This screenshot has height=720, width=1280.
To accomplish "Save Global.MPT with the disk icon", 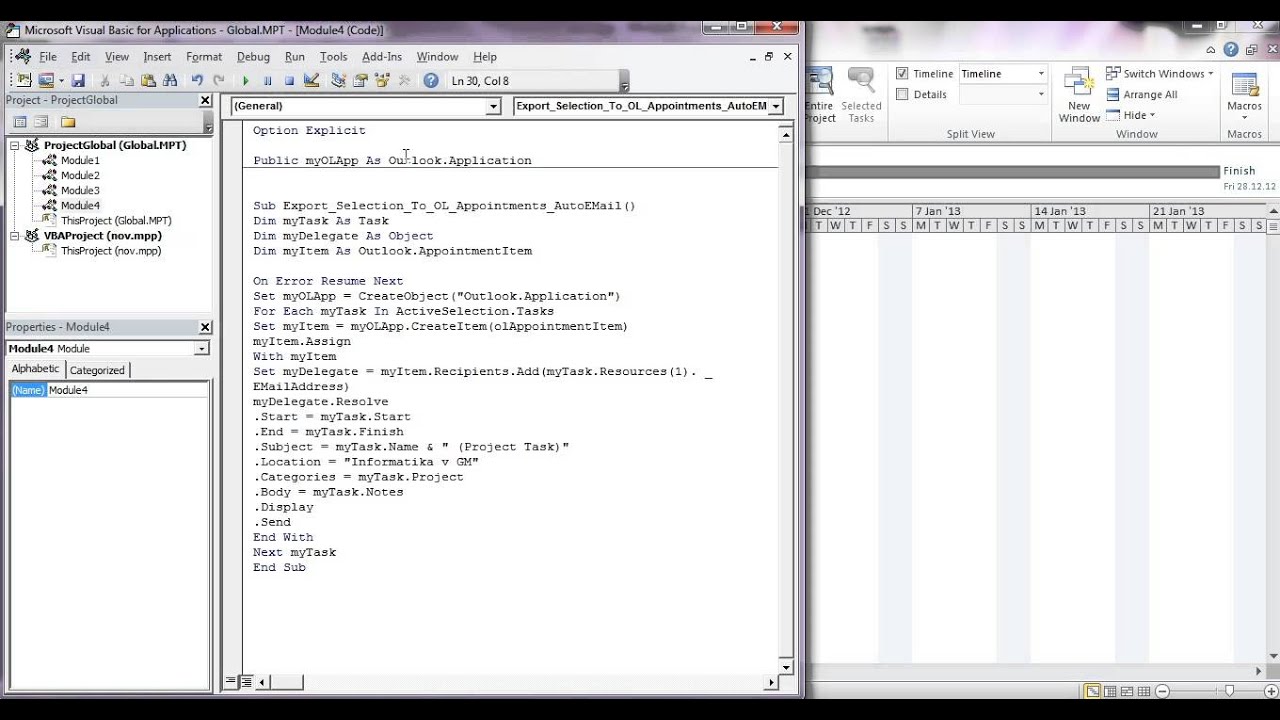I will [77, 80].
